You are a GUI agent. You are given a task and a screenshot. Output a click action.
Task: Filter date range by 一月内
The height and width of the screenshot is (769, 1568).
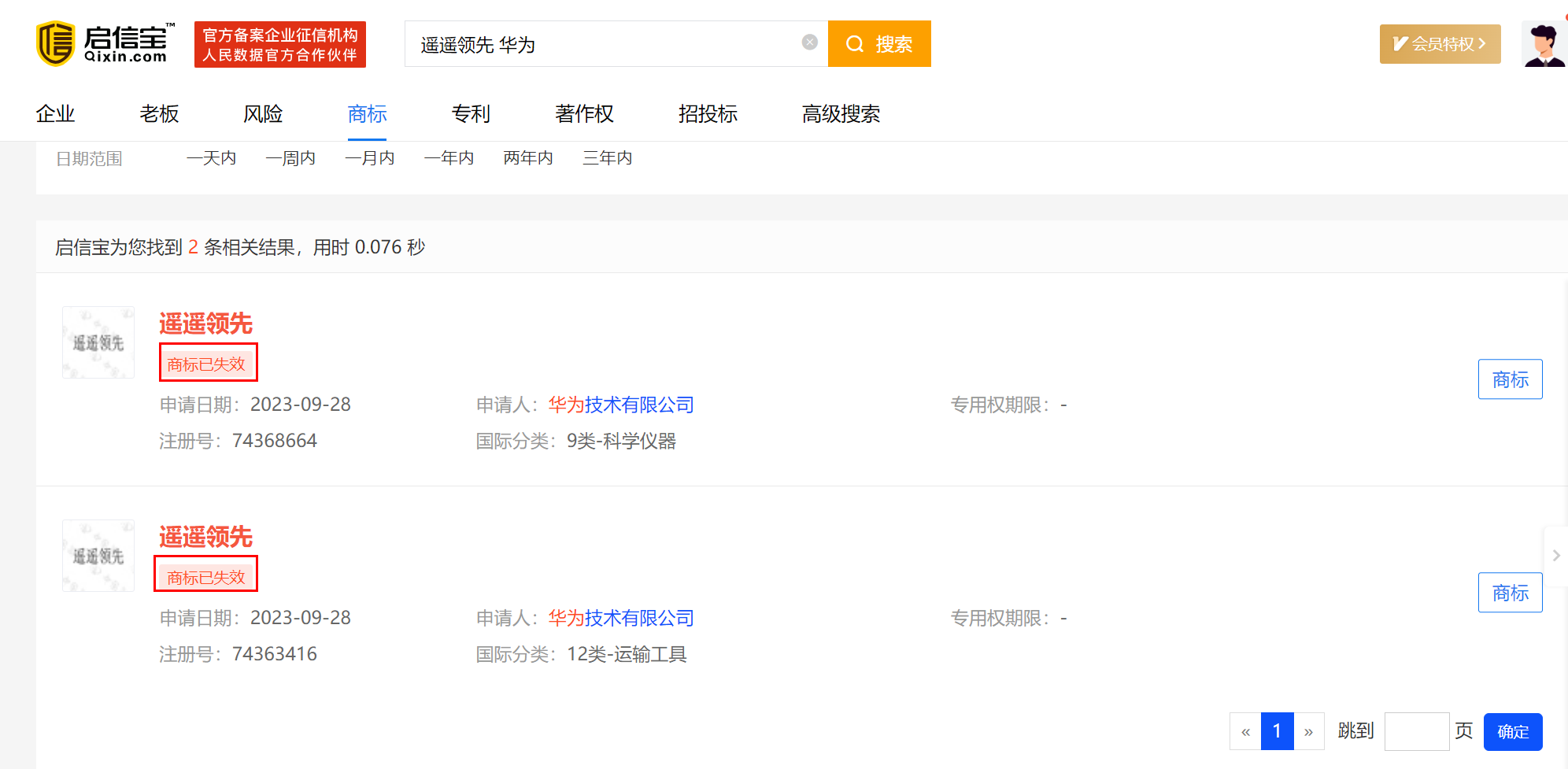click(x=370, y=158)
